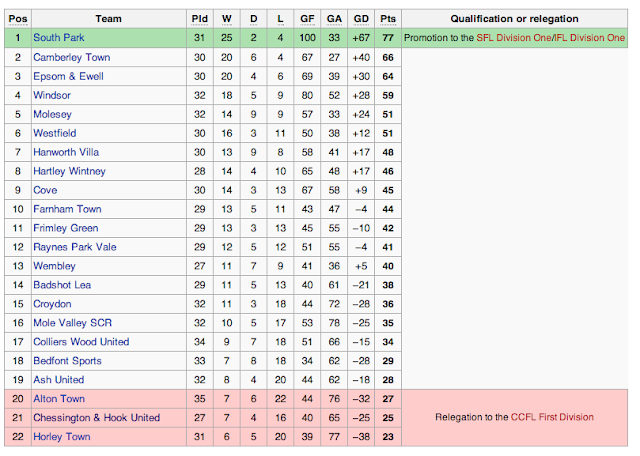Image resolution: width=640 pixels, height=456 pixels.
Task: Open the Farnham Town link
Action: [x=67, y=209]
